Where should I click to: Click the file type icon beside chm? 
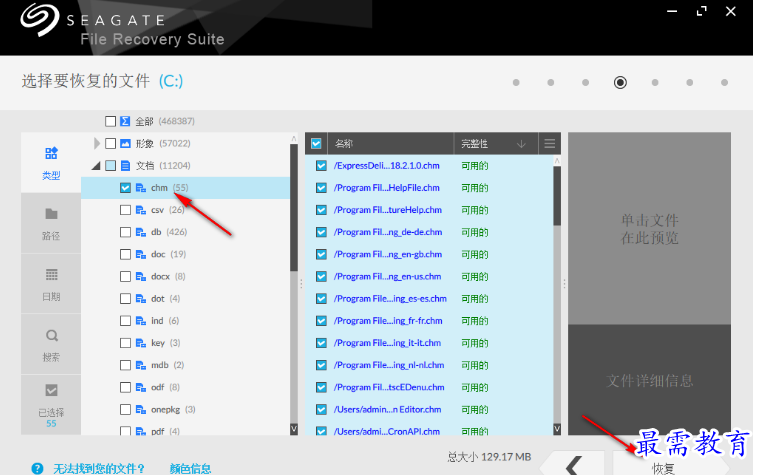[x=141, y=187]
